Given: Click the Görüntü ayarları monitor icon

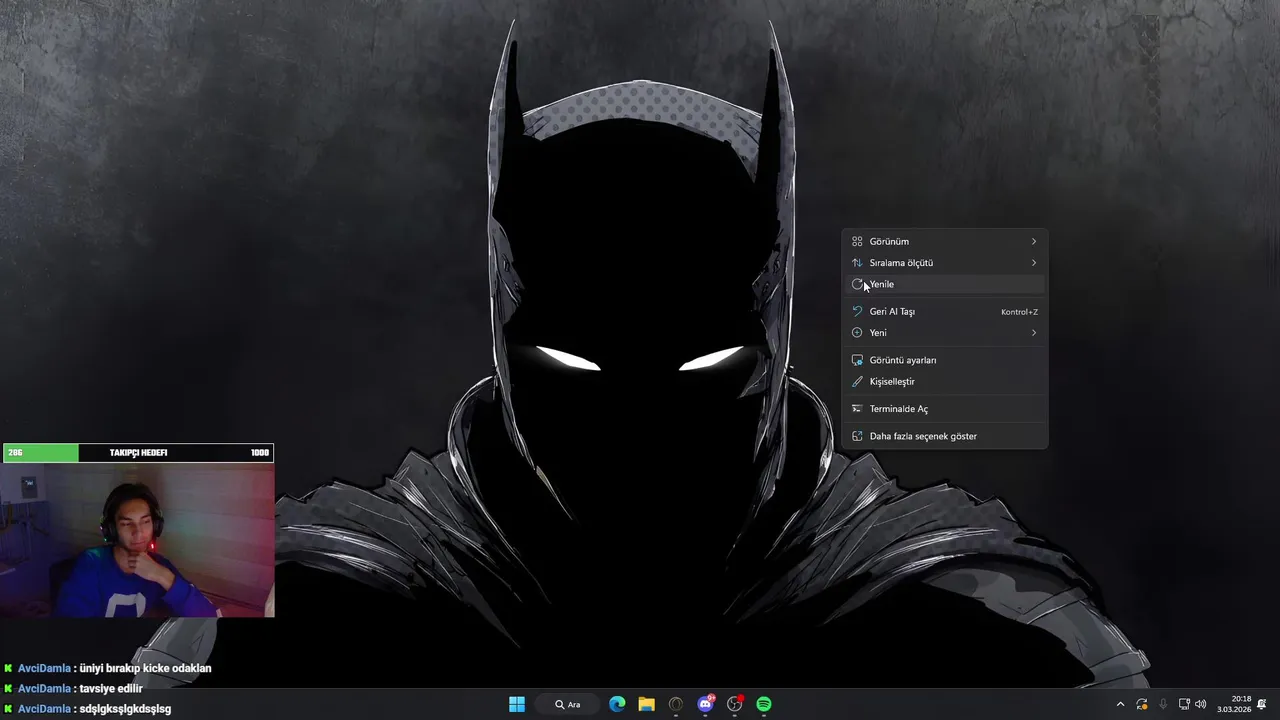Looking at the screenshot, I should [x=857, y=360].
